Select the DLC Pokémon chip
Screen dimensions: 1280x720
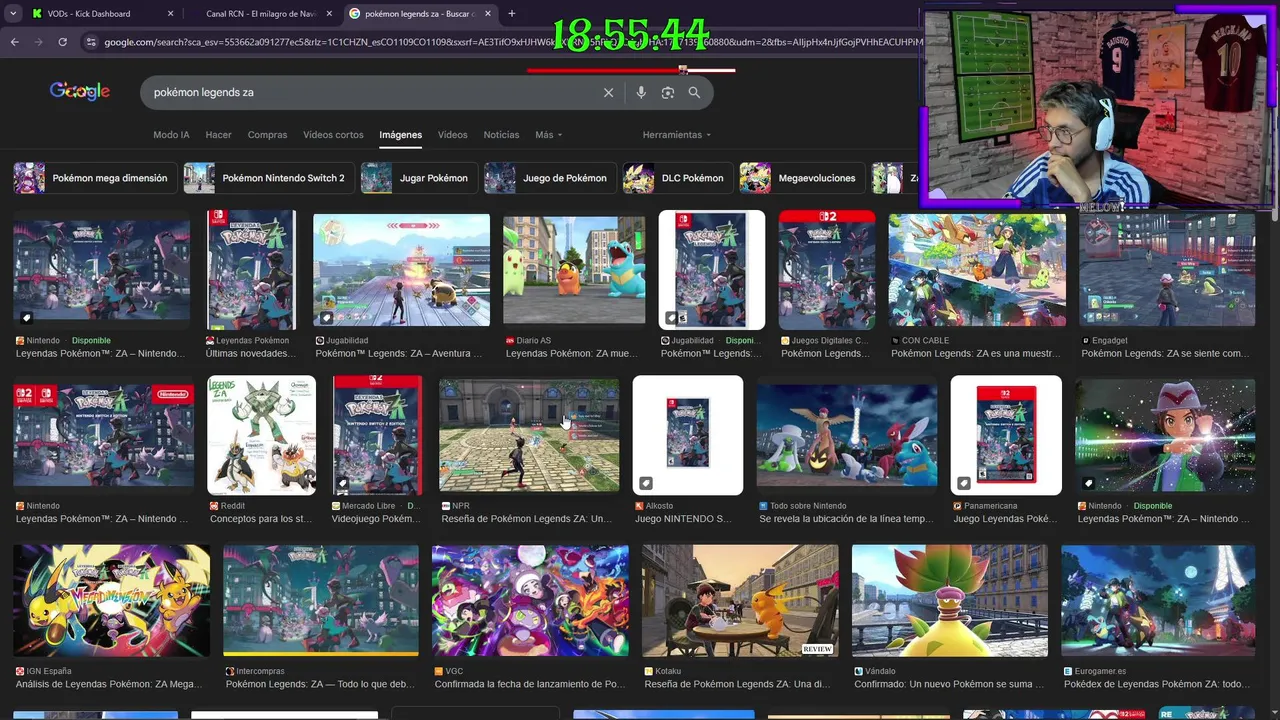coord(677,178)
